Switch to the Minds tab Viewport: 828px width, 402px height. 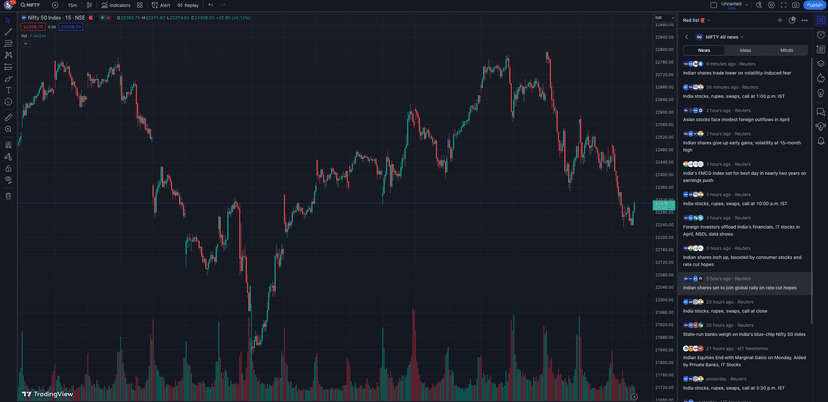(x=786, y=50)
